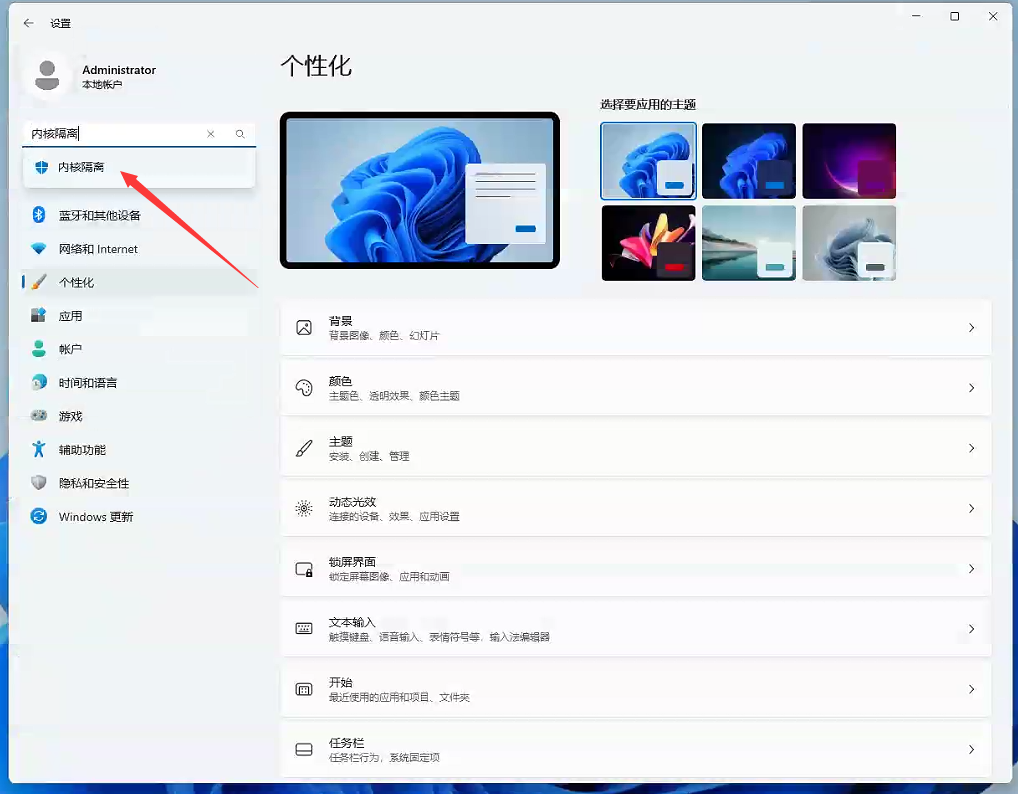The height and width of the screenshot is (794, 1018).
Task: Clear the search box with the X icon
Action: (x=210, y=134)
